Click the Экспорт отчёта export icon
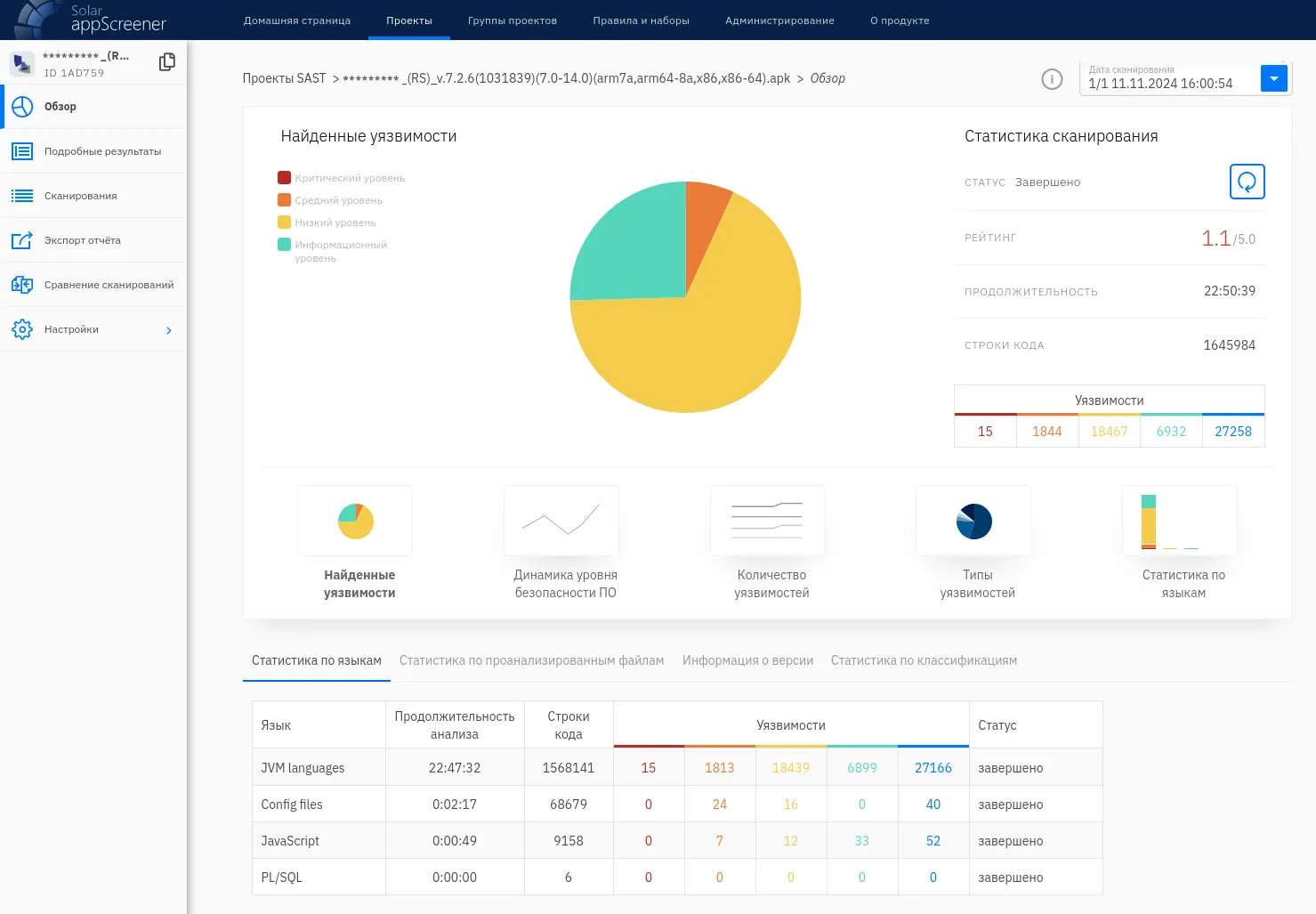The height and width of the screenshot is (914, 1316). click(x=22, y=240)
